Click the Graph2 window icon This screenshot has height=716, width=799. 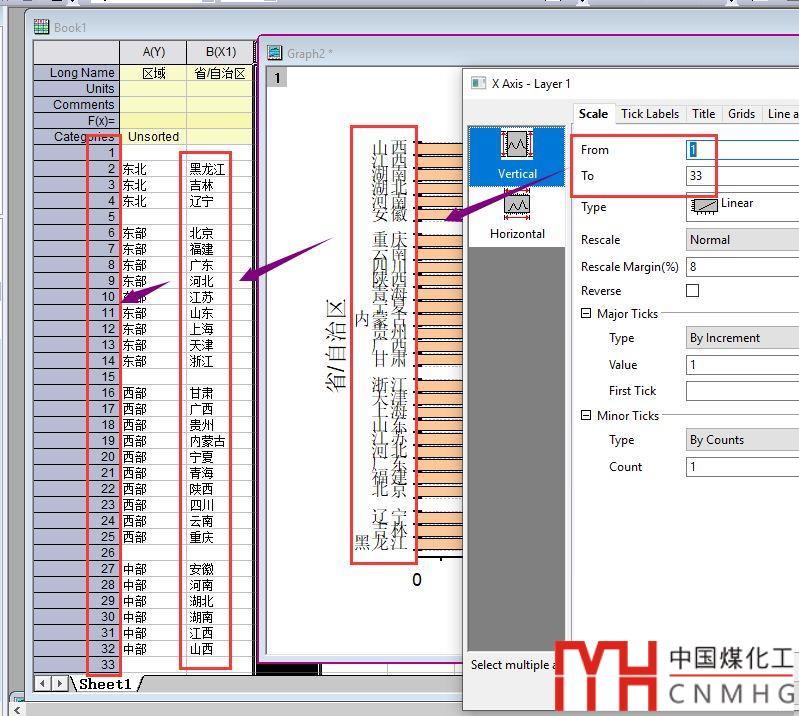pos(275,53)
